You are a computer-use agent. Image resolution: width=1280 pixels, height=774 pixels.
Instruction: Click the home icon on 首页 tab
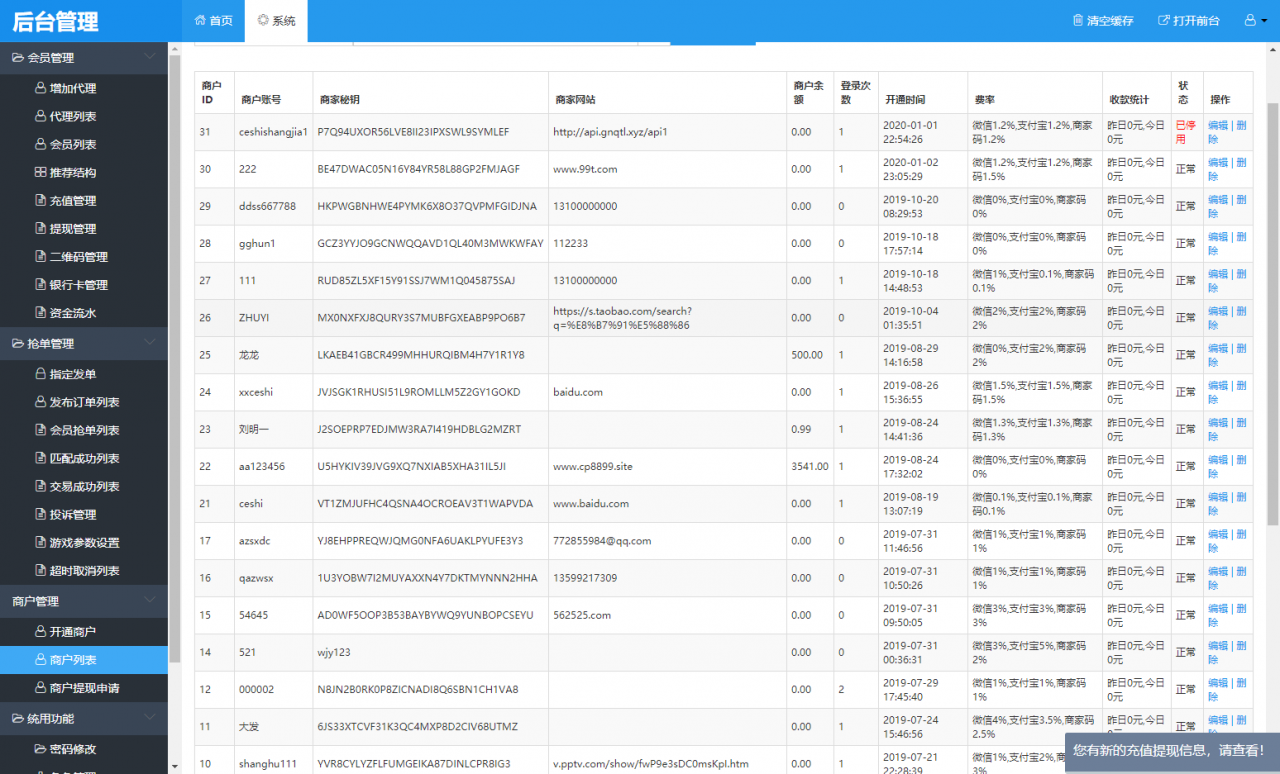[200, 20]
